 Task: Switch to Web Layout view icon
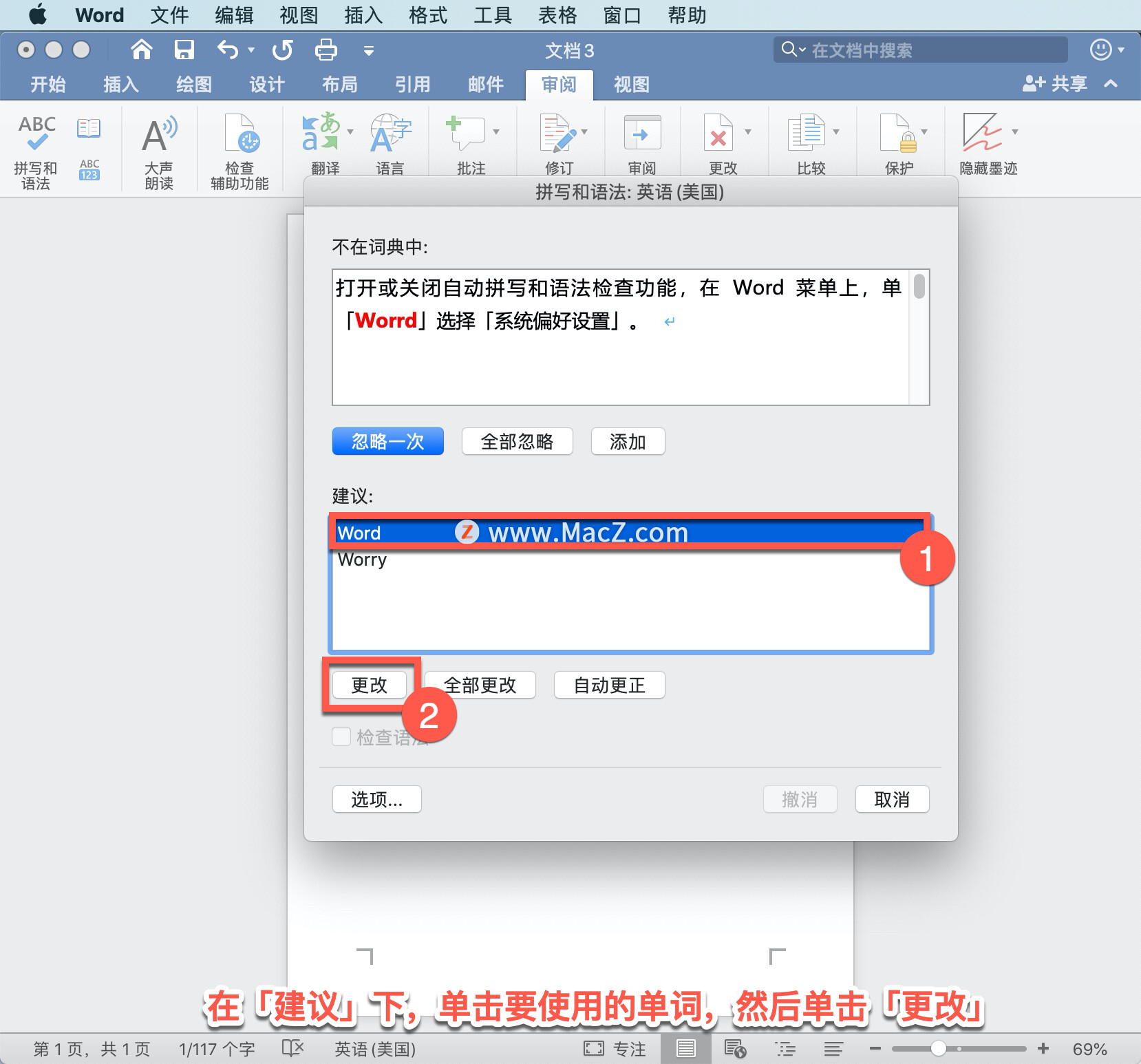[x=735, y=1048]
